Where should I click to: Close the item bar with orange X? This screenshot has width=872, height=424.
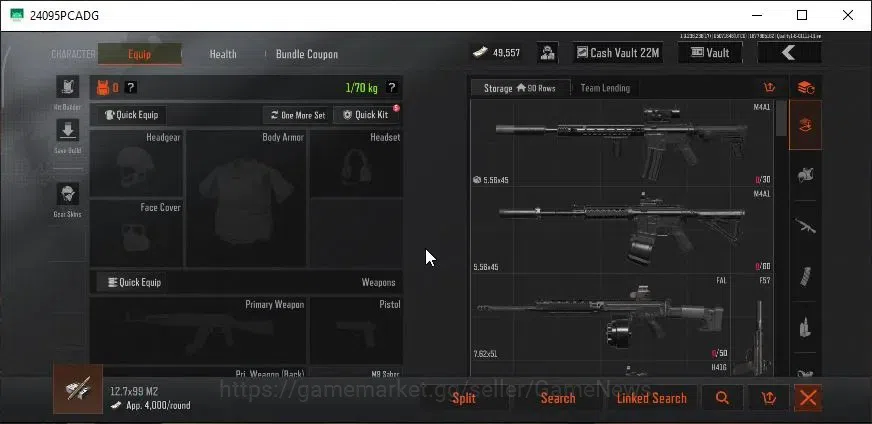(807, 398)
